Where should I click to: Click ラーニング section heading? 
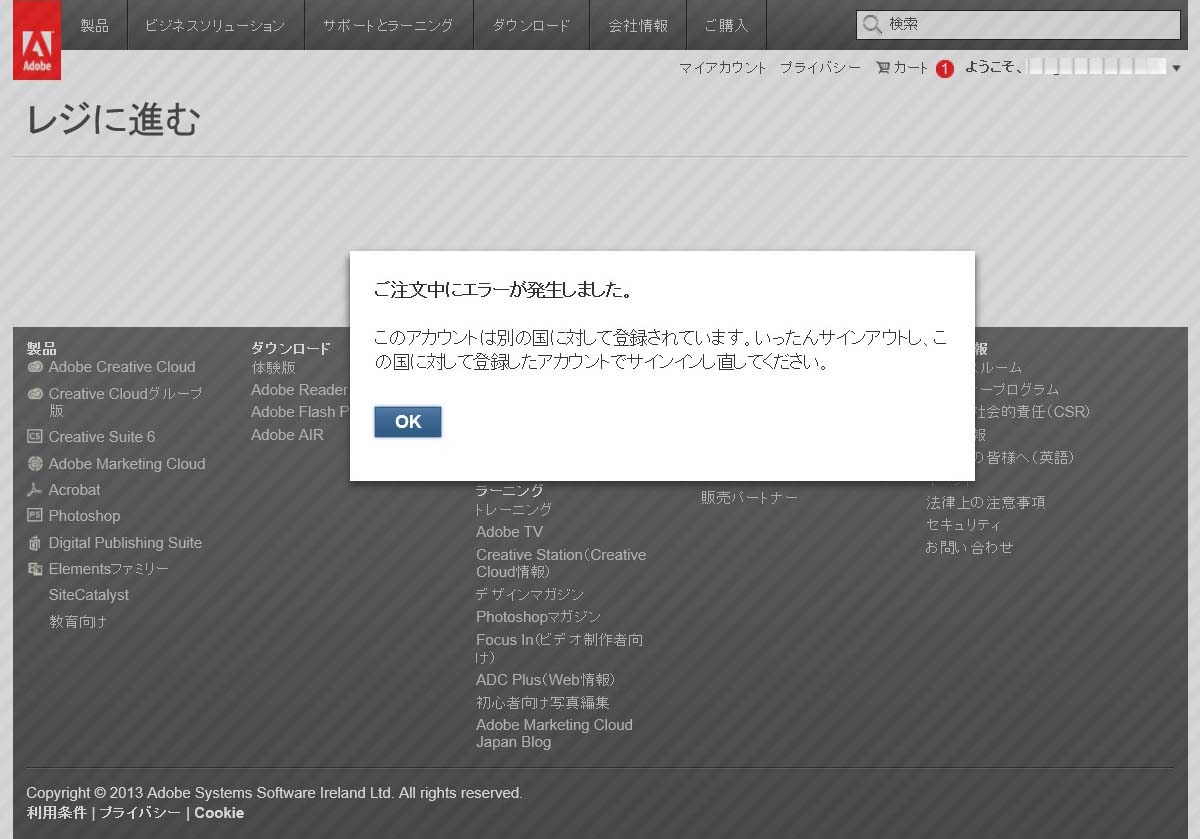(509, 490)
